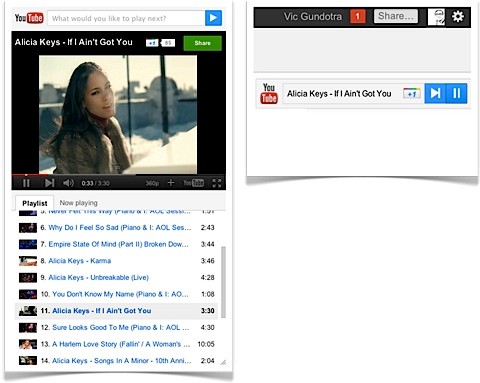The image size is (480, 383).
Task: Select track 11 'If I Ain't Got You'
Action: [116, 311]
